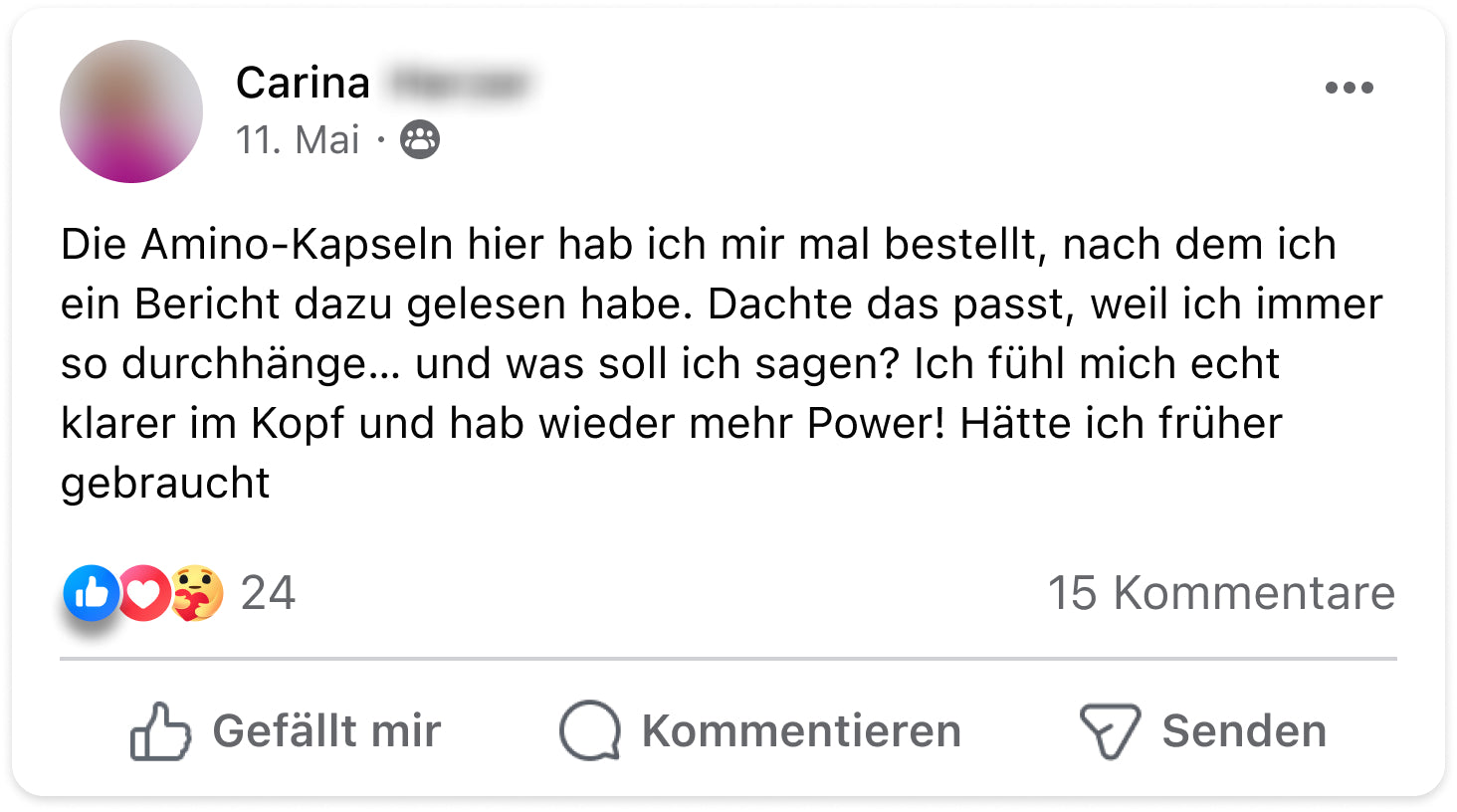Open the author name "Carina"
Image resolution: width=1457 pixels, height=812 pixels.
click(x=303, y=83)
